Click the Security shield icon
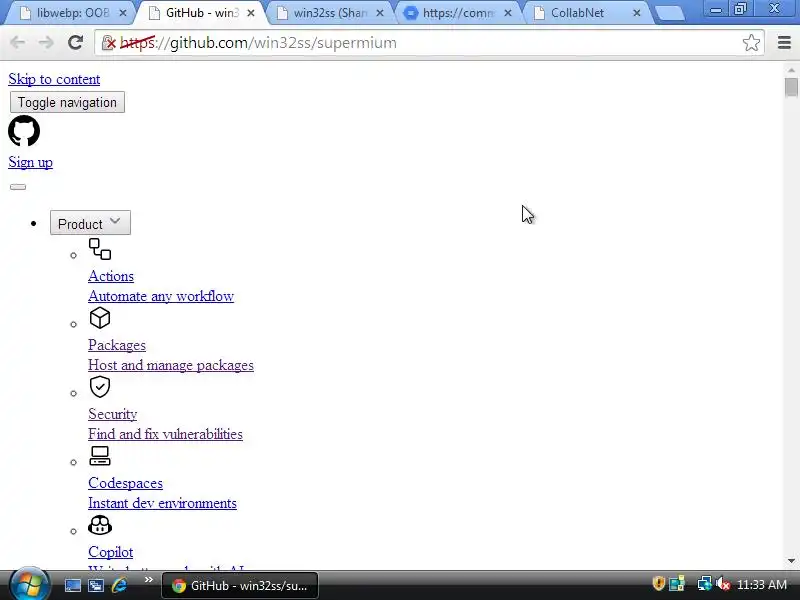 (x=100, y=387)
